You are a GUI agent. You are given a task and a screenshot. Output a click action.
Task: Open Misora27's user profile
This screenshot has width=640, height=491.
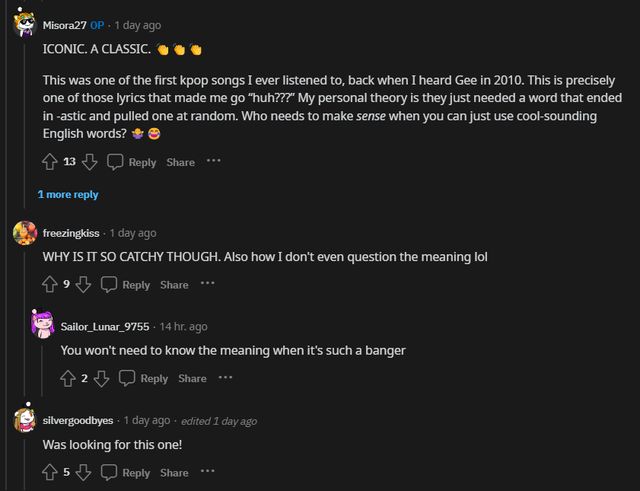click(65, 25)
